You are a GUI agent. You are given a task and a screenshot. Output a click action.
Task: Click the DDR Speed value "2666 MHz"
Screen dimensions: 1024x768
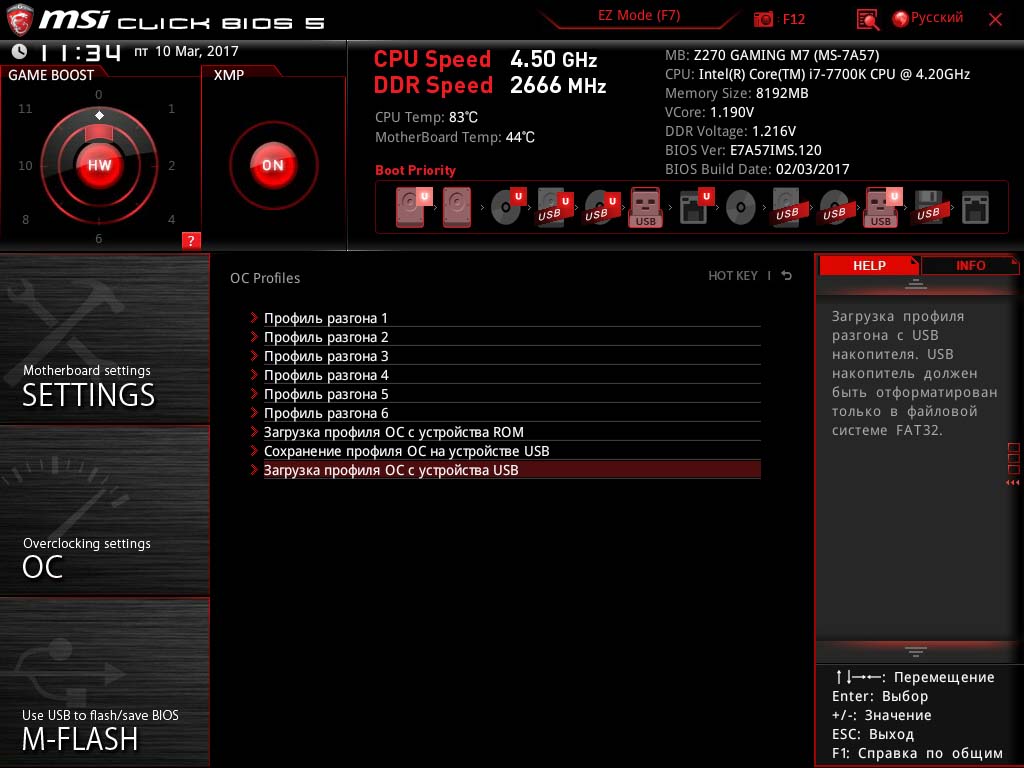[x=558, y=86]
